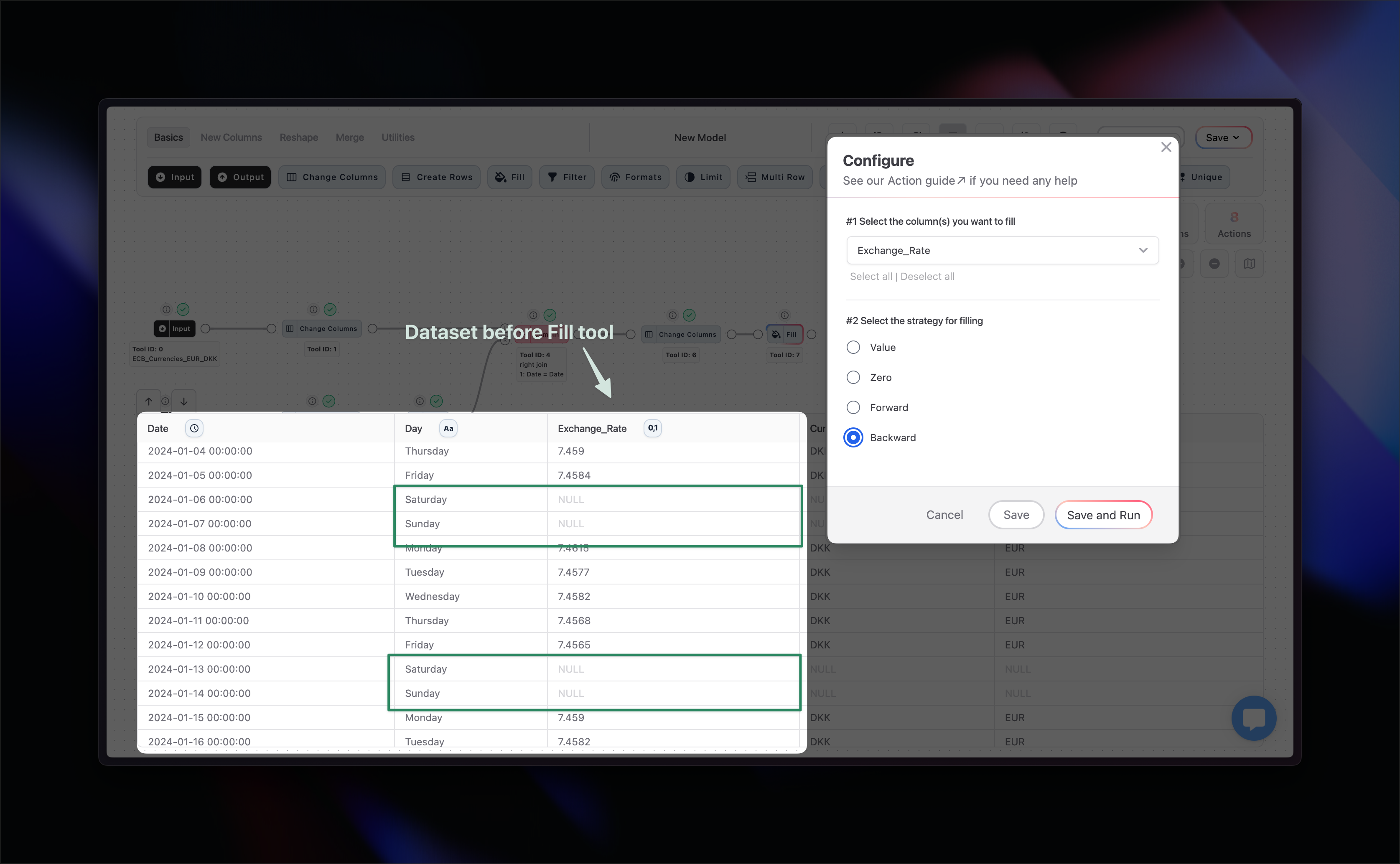
Task: Select the Formats tool icon
Action: (614, 177)
